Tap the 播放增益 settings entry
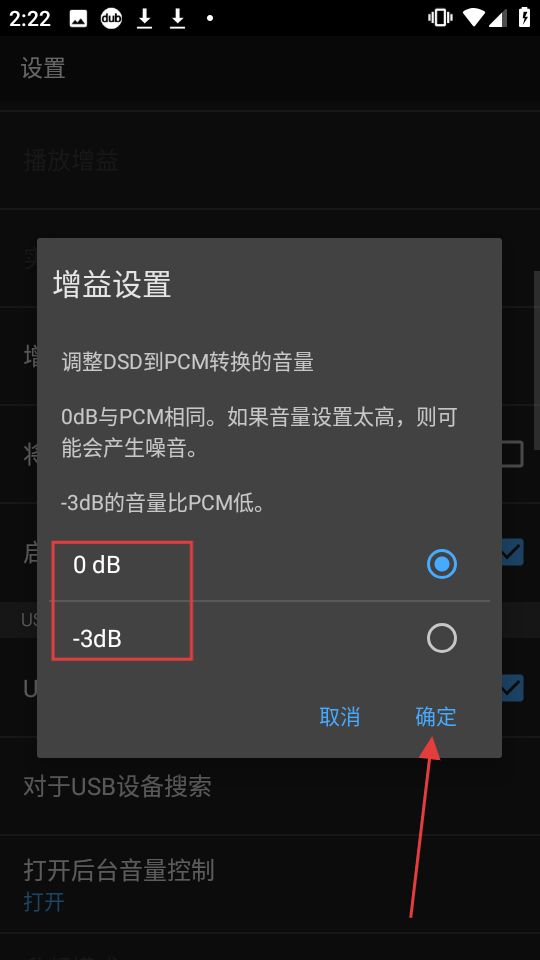Image resolution: width=540 pixels, height=960 pixels. 270,160
